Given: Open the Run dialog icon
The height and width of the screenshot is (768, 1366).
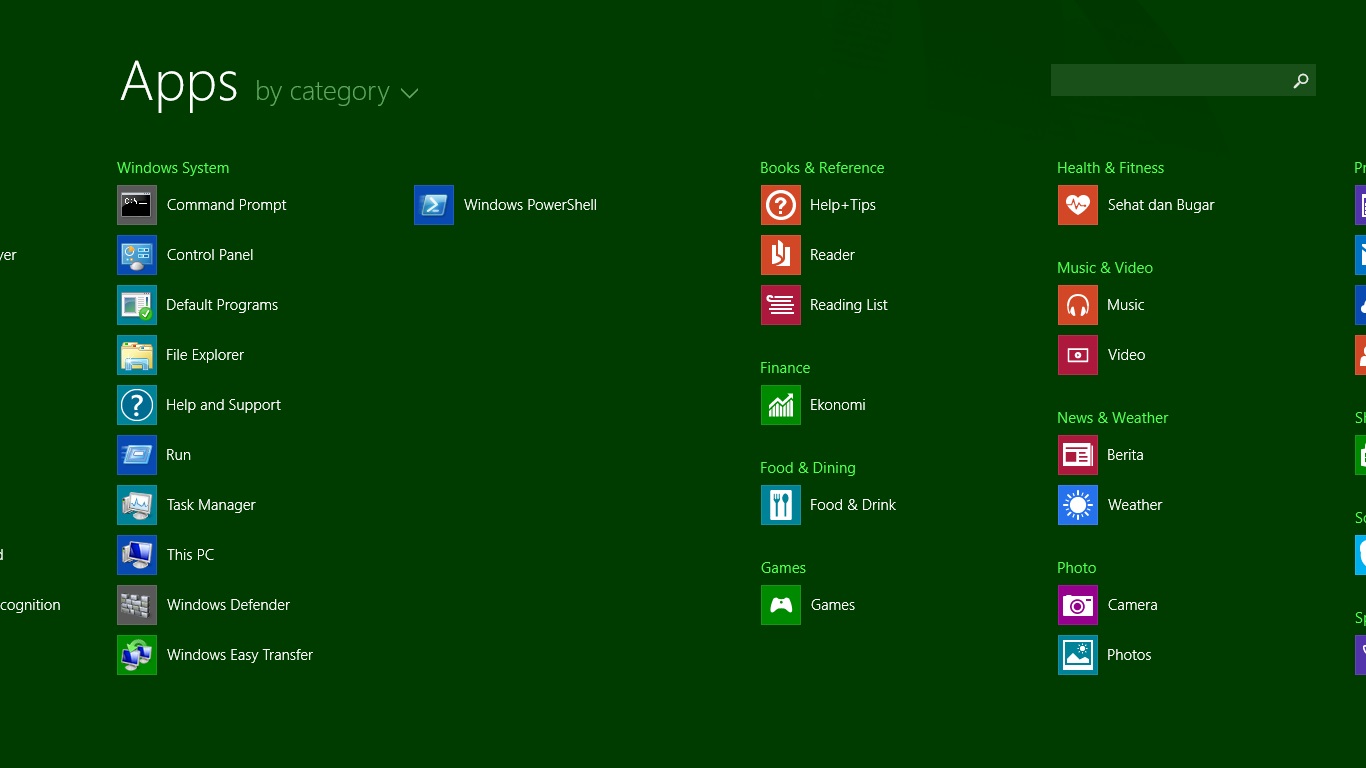Looking at the screenshot, I should 137,455.
